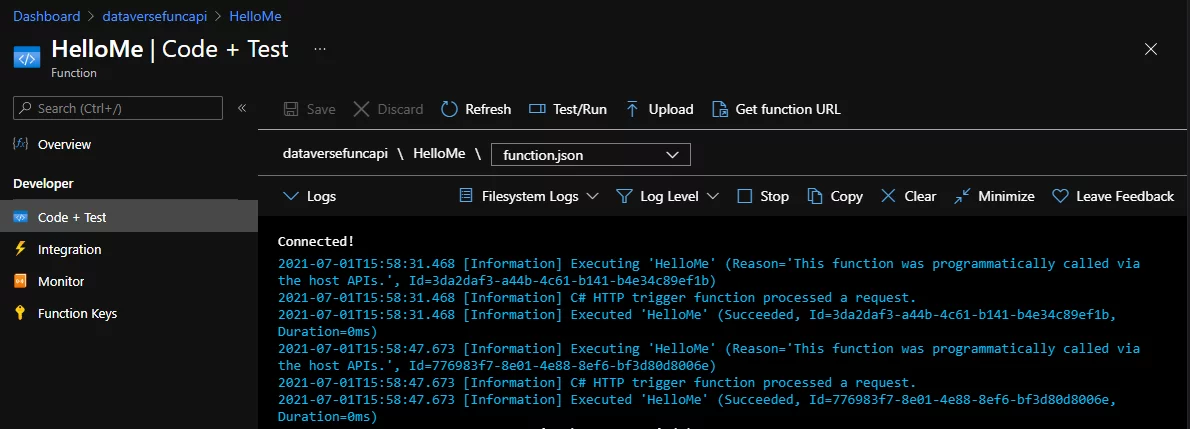Image resolution: width=1190 pixels, height=429 pixels.
Task: Click the Upload arrow icon
Action: coord(632,109)
